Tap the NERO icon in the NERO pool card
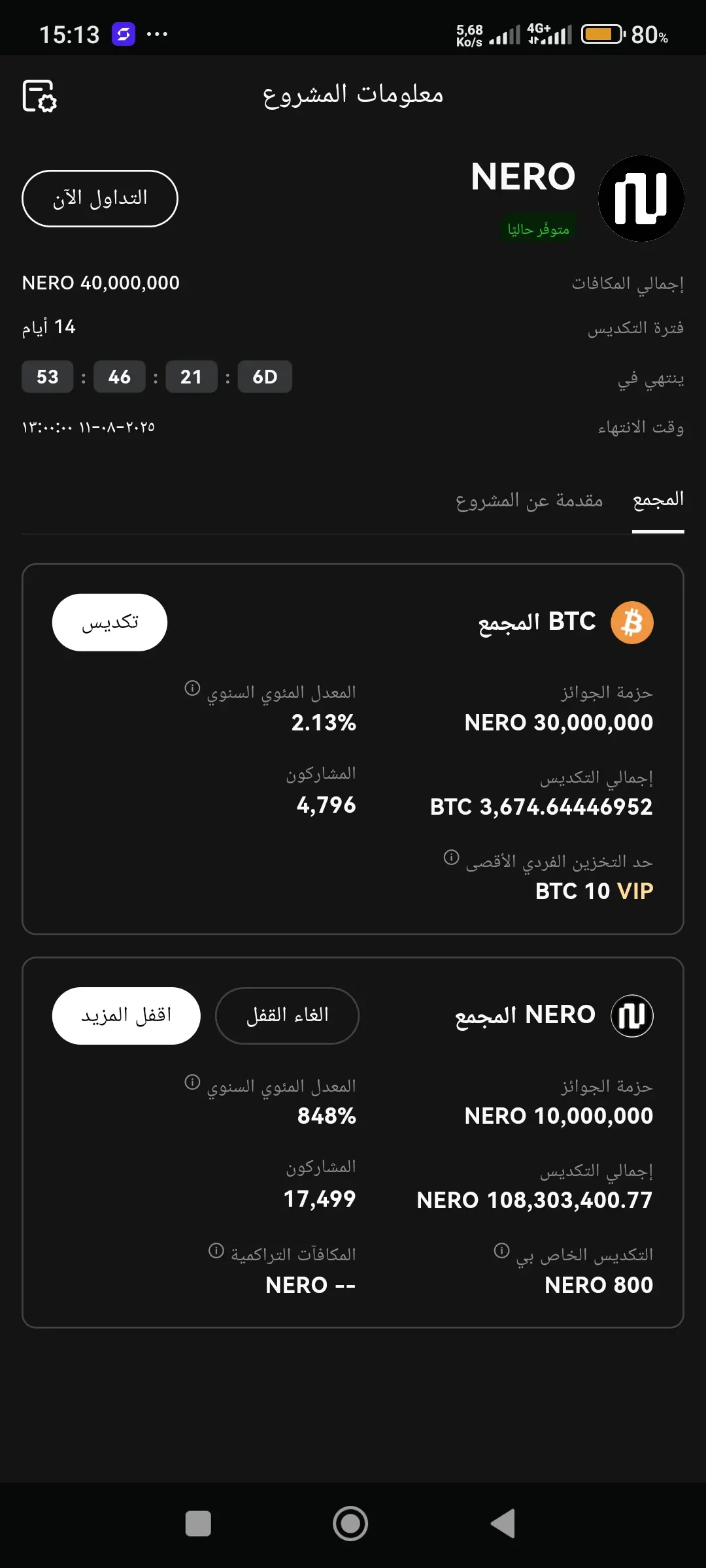 pyautogui.click(x=632, y=1016)
